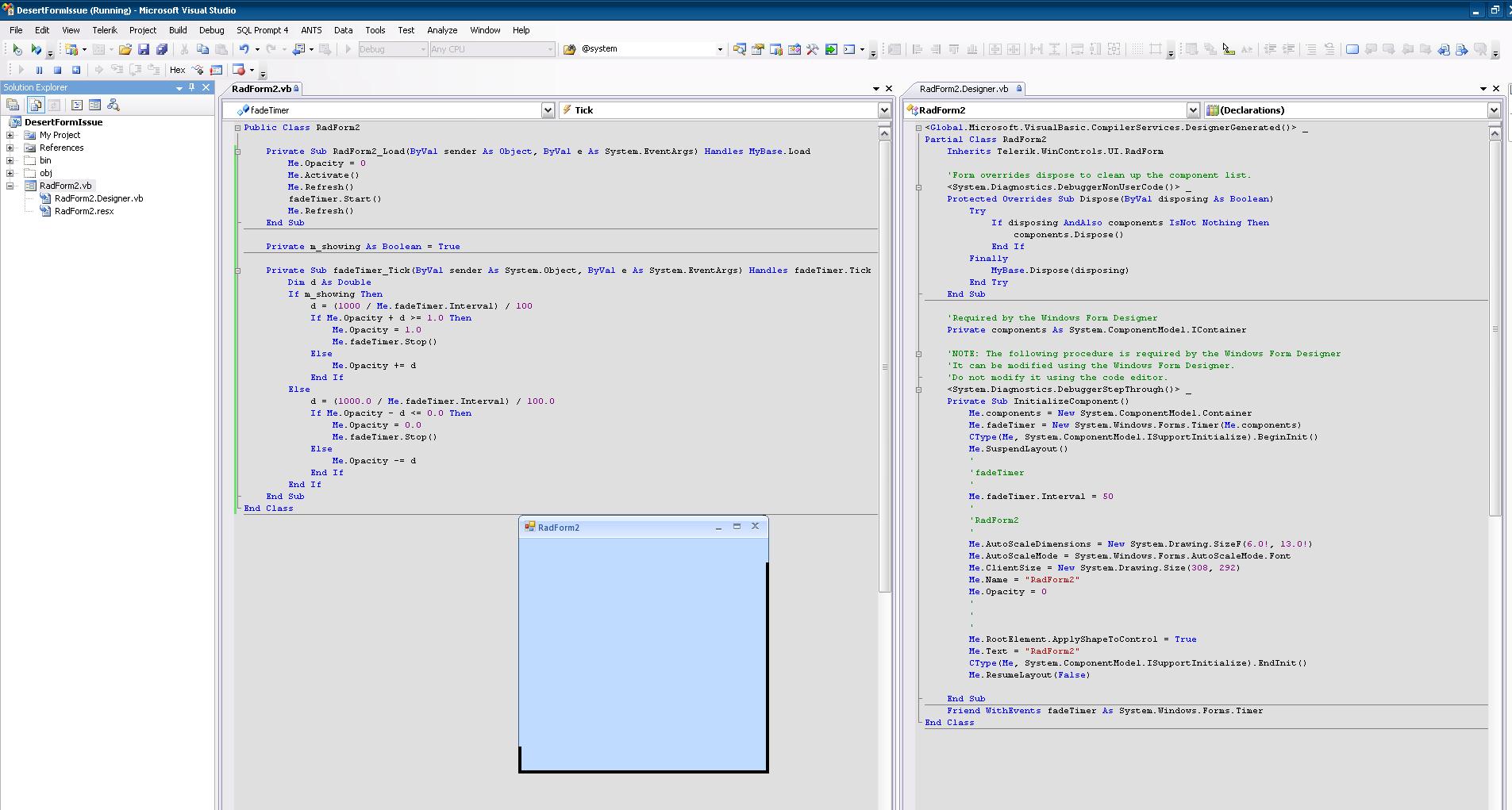This screenshot has width=1512, height=810.
Task: Open the Debug menu
Action: 211,30
